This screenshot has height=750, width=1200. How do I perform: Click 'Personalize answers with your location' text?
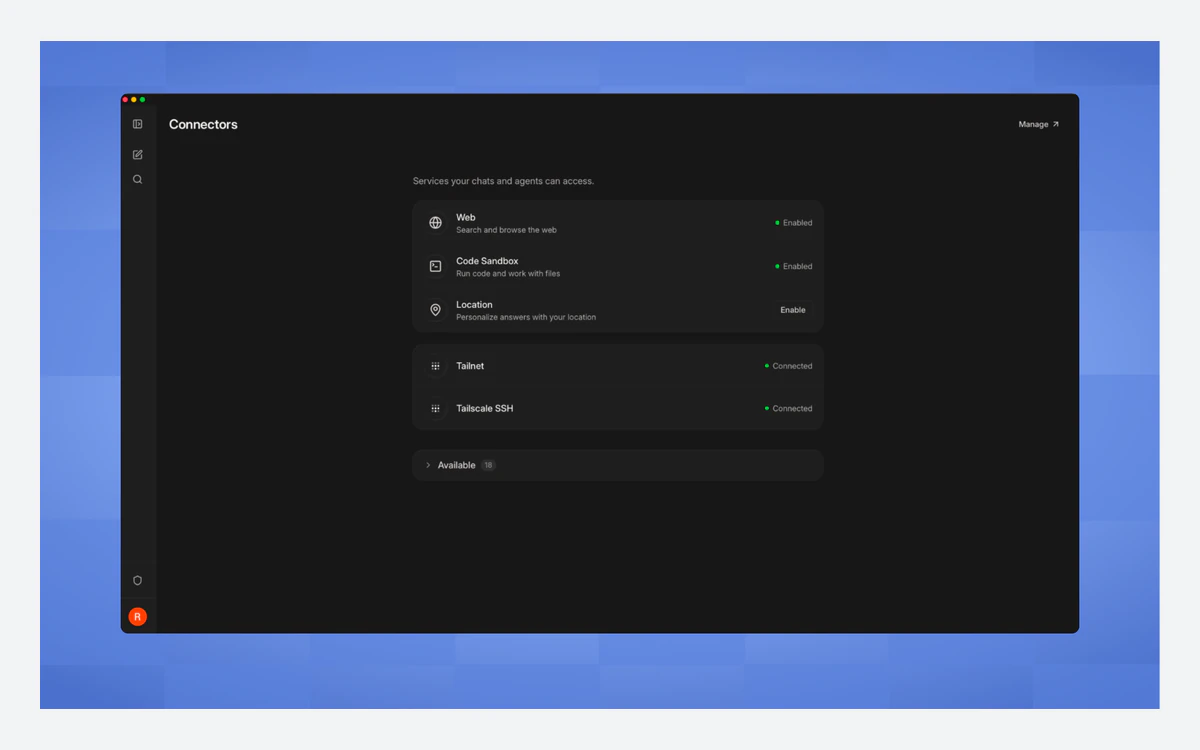click(x=526, y=318)
